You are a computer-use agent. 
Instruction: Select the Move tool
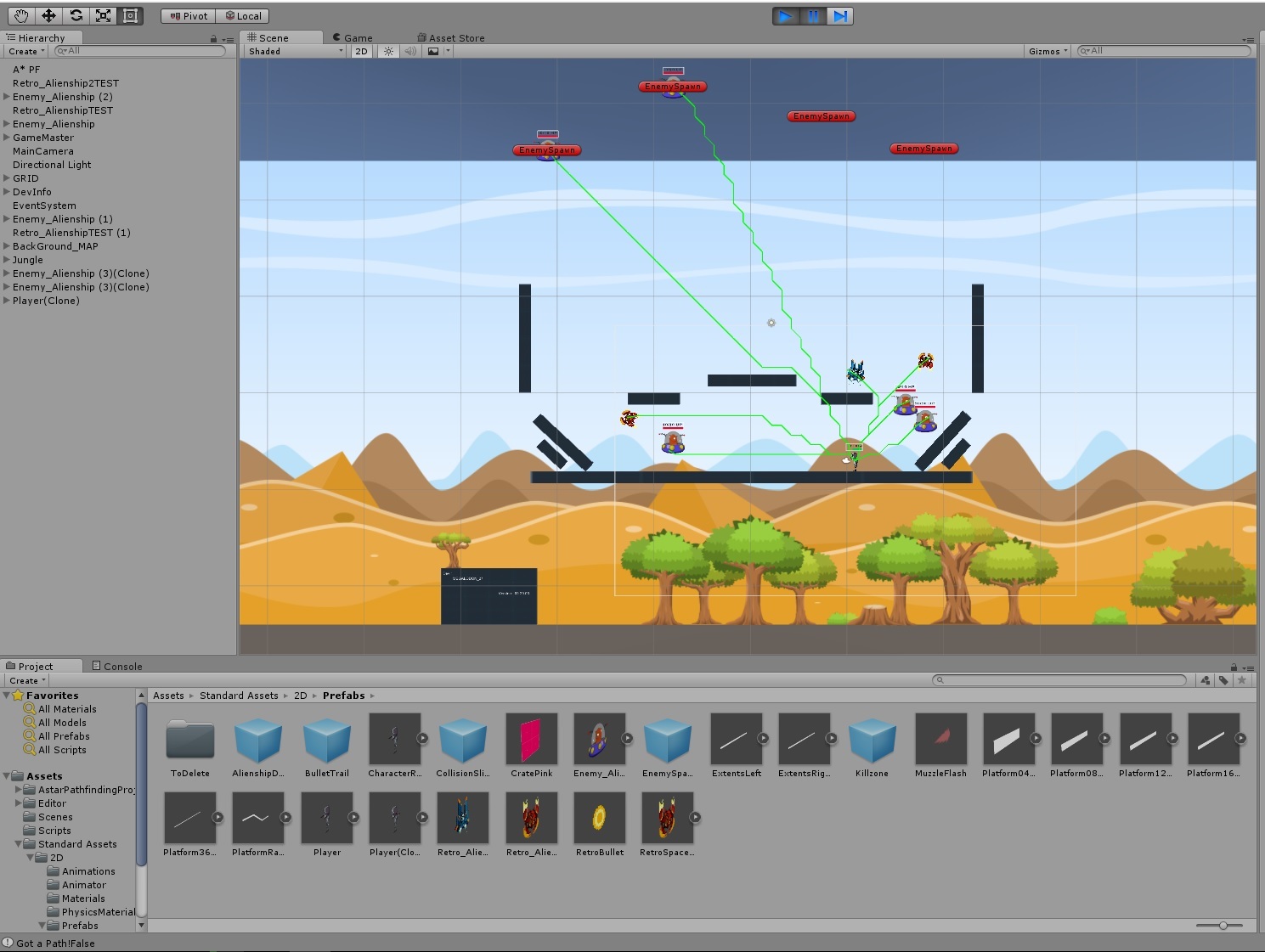(48, 15)
